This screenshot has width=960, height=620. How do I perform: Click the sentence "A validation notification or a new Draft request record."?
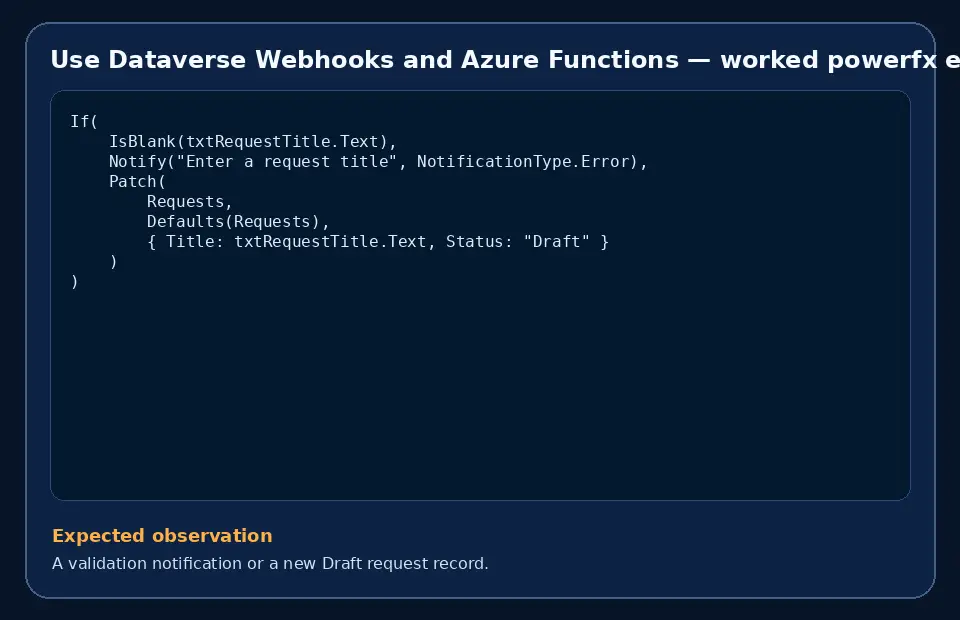click(x=270, y=563)
